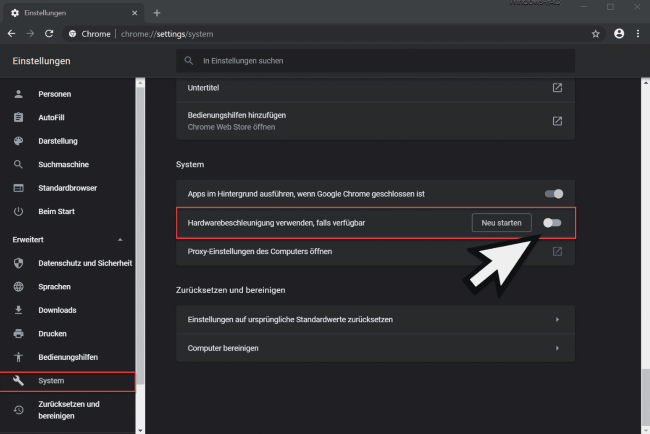Click the magnifier icon beside Suchmaschine

pos(18,165)
